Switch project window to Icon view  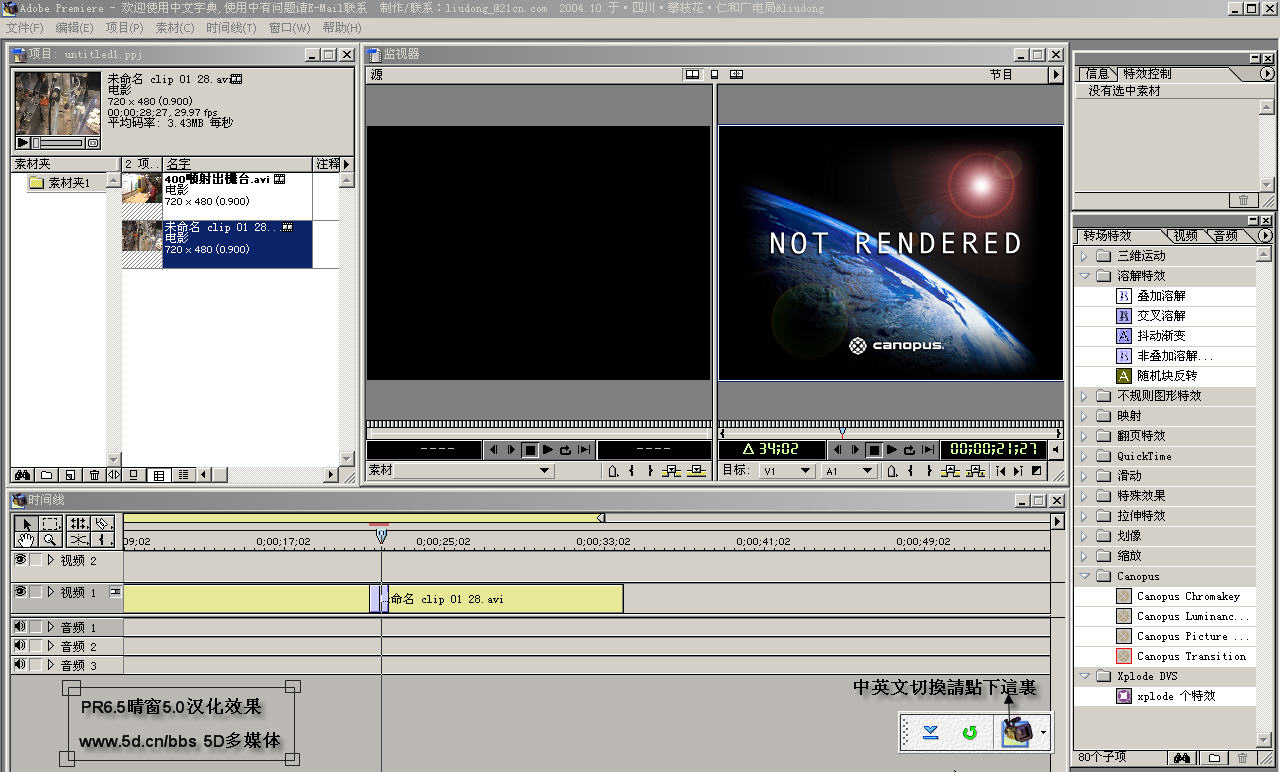[134, 475]
